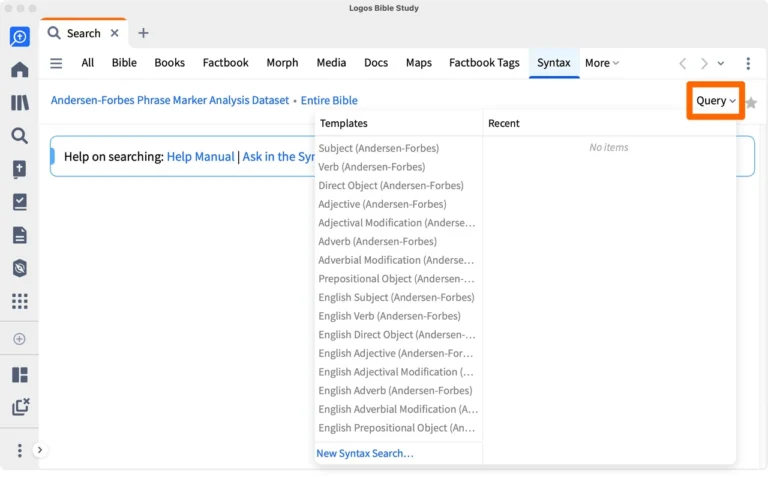Switch to the Docs search tab

pyautogui.click(x=376, y=63)
